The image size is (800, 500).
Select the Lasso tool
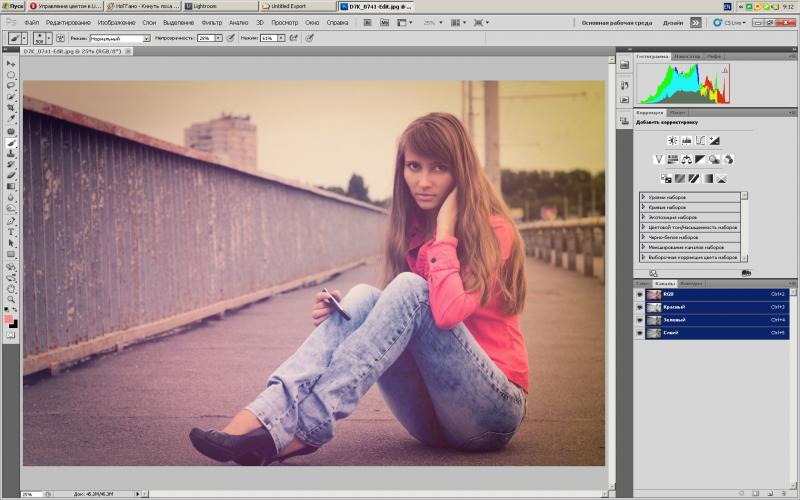pyautogui.click(x=11, y=86)
